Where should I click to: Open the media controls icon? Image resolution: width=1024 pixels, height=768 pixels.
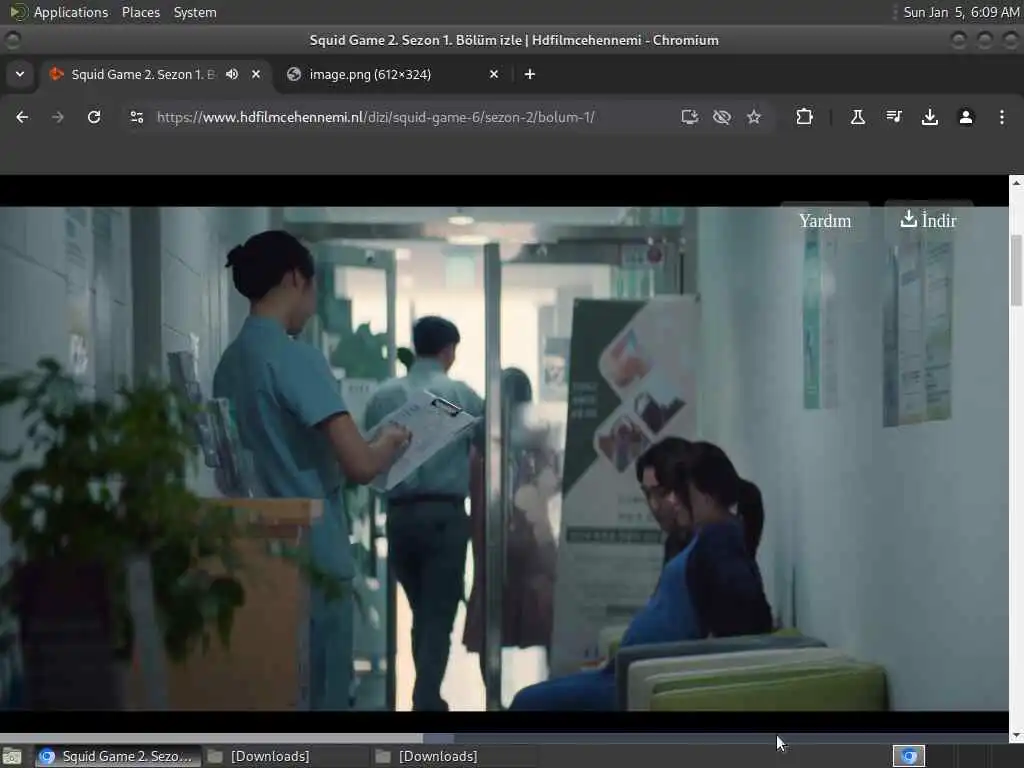(894, 117)
